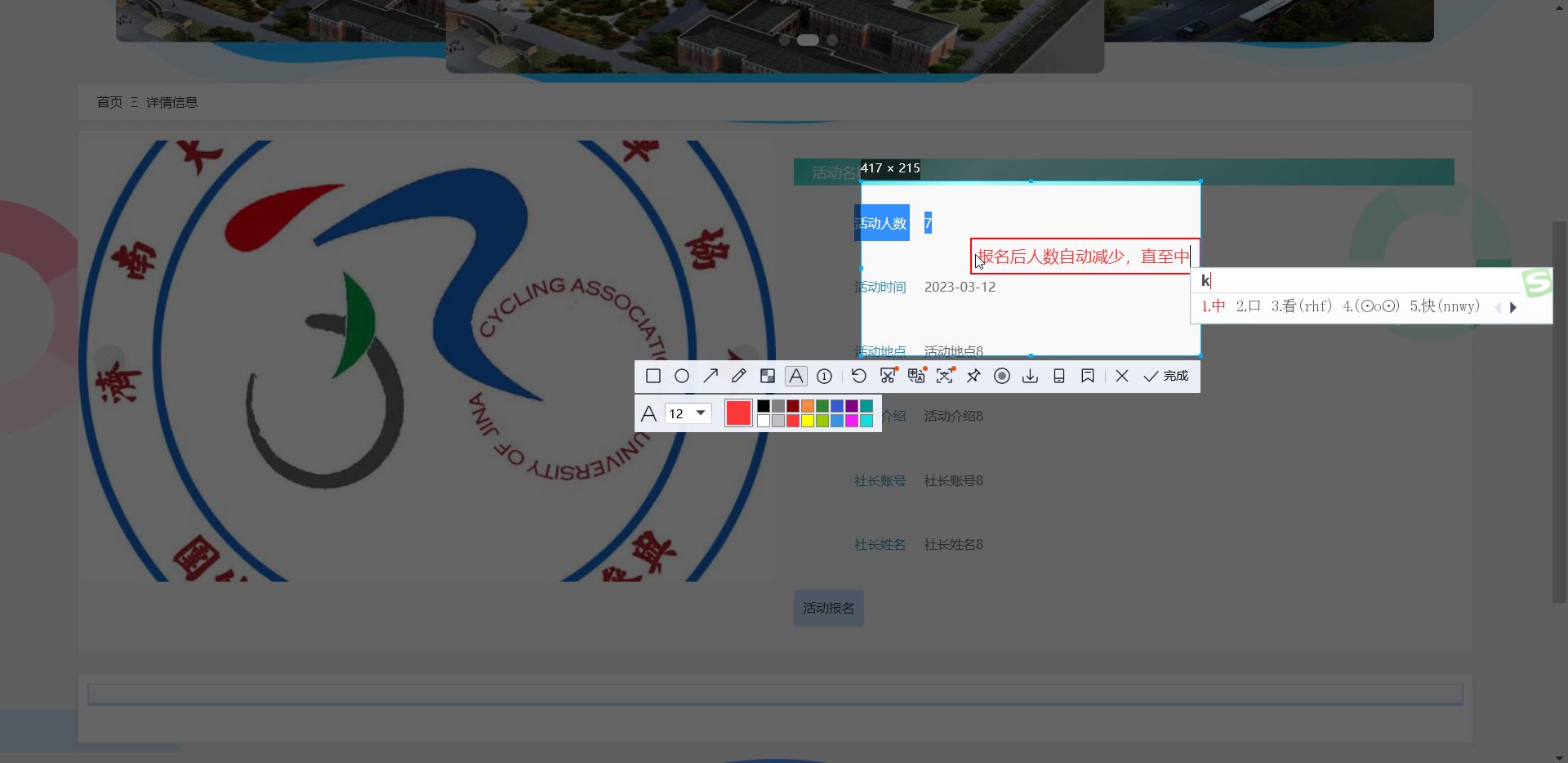Select the text annotation tool
The image size is (1568, 763).
pos(796,376)
